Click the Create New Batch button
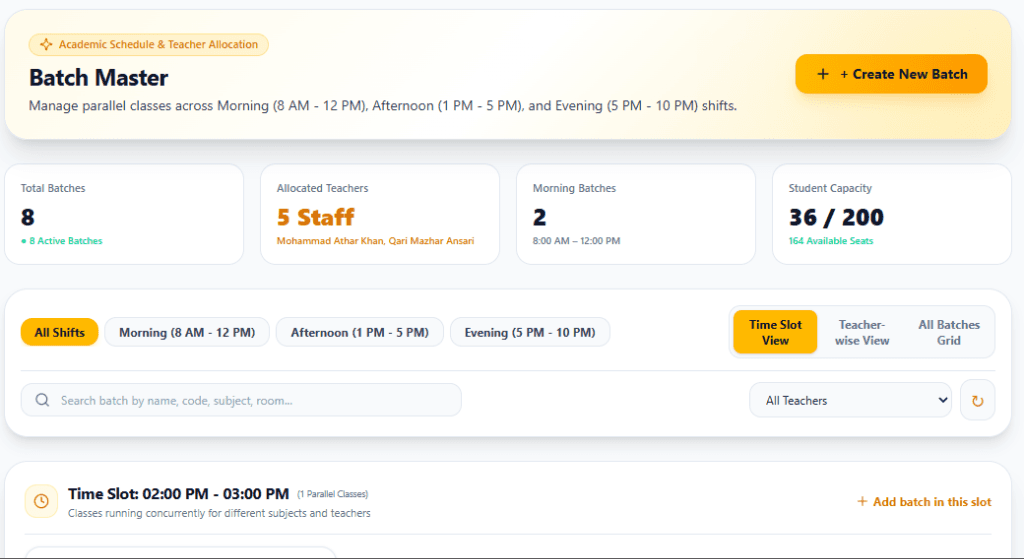Viewport: 1024px width, 559px height. point(891,74)
